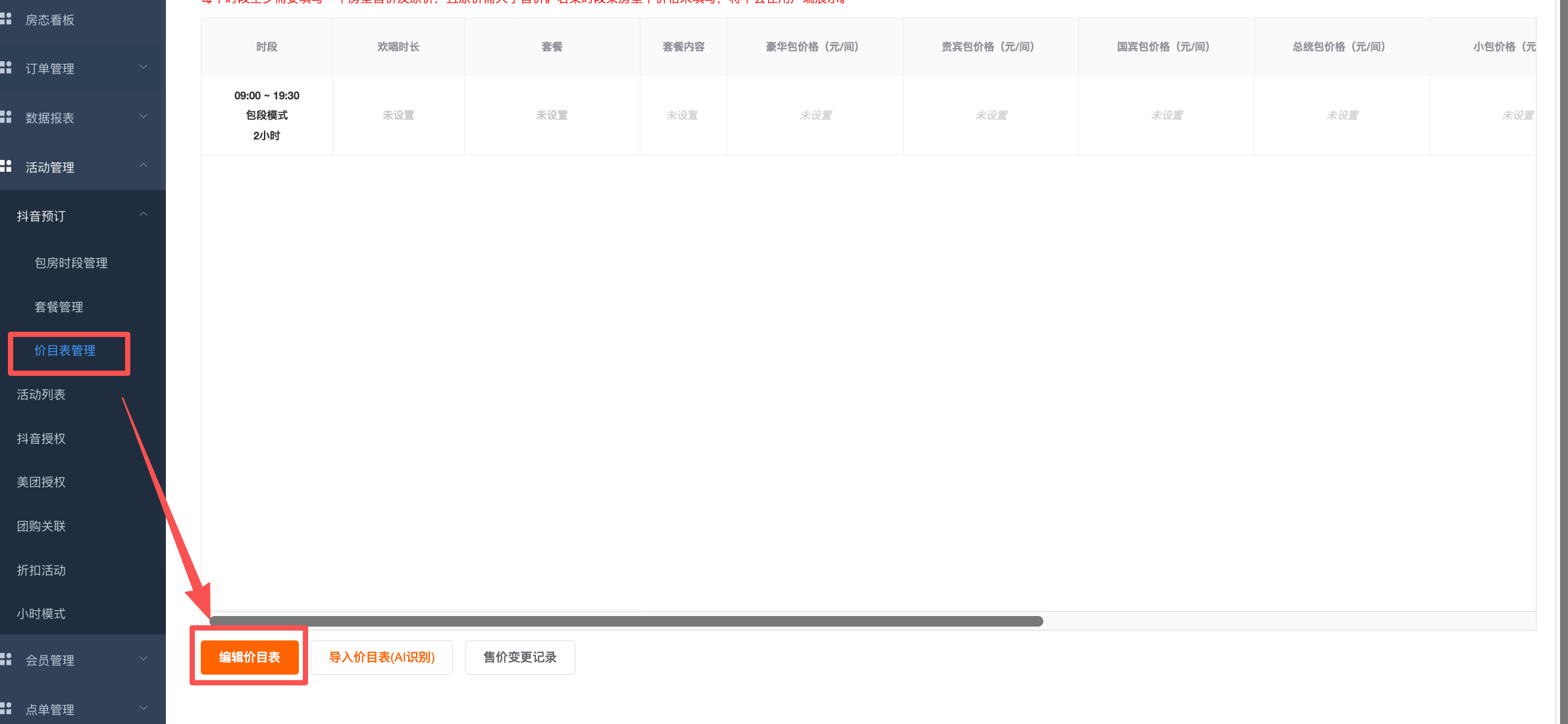This screenshot has width=1568, height=724.
Task: Click 未设置 under 国宾包价格 column
Action: 1166,115
